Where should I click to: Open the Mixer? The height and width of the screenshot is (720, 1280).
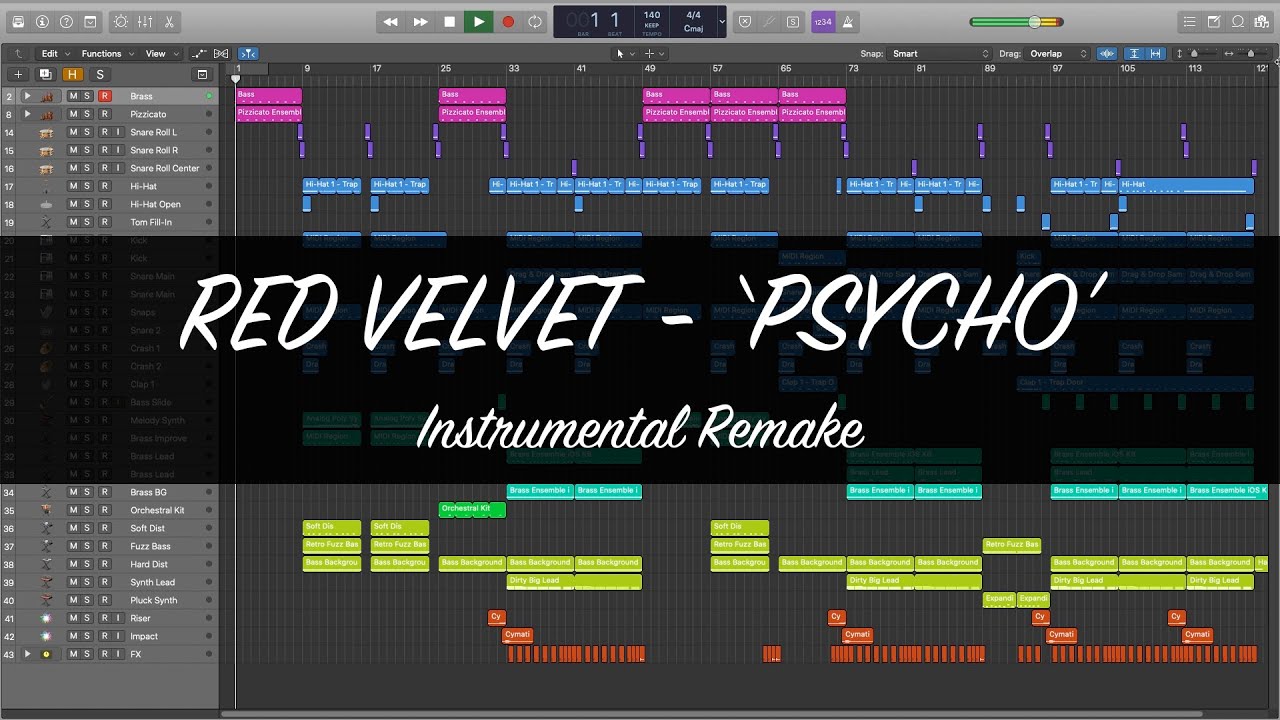pos(144,21)
